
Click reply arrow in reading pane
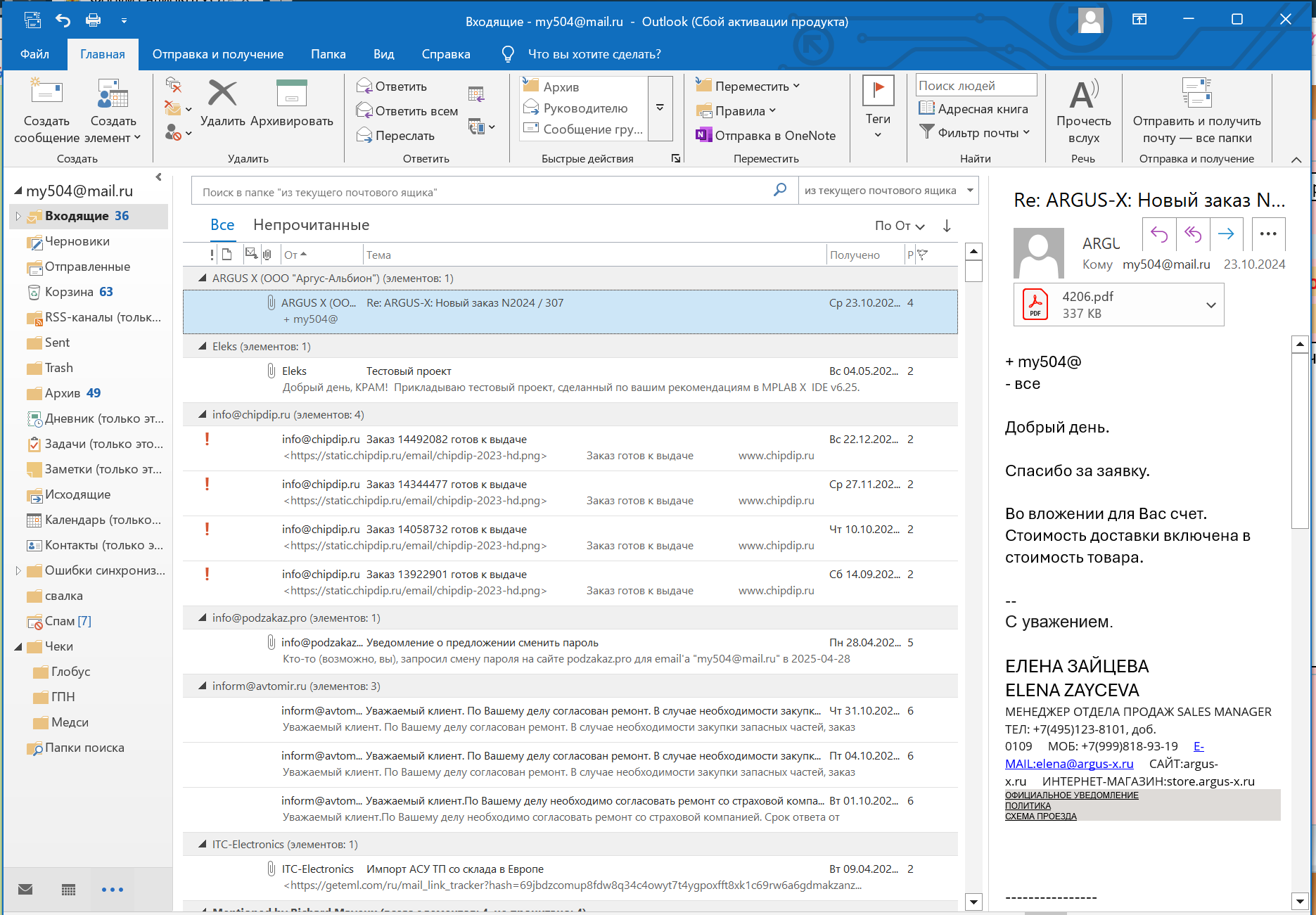click(x=1159, y=234)
